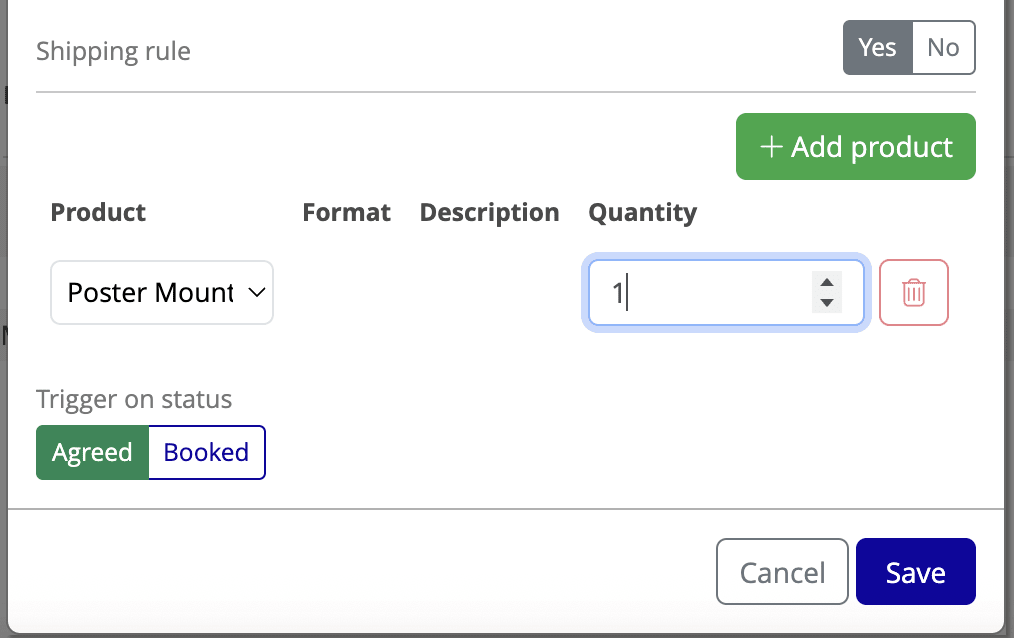Set shipping rule to No

tap(943, 47)
